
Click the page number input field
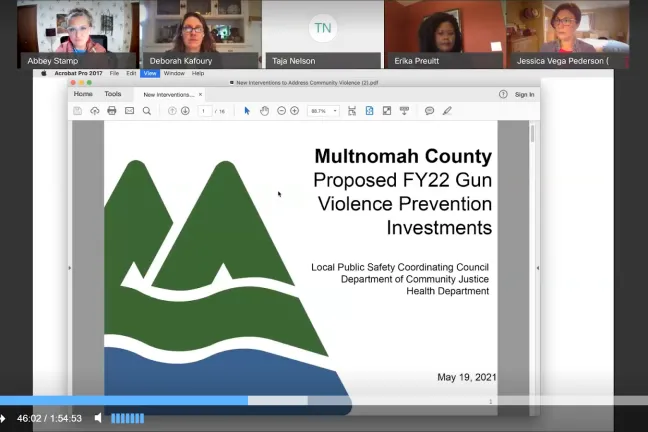coord(205,111)
